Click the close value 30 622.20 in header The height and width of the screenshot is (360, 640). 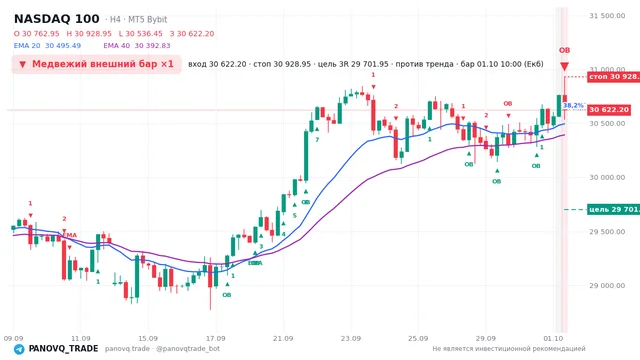pyautogui.click(x=192, y=34)
